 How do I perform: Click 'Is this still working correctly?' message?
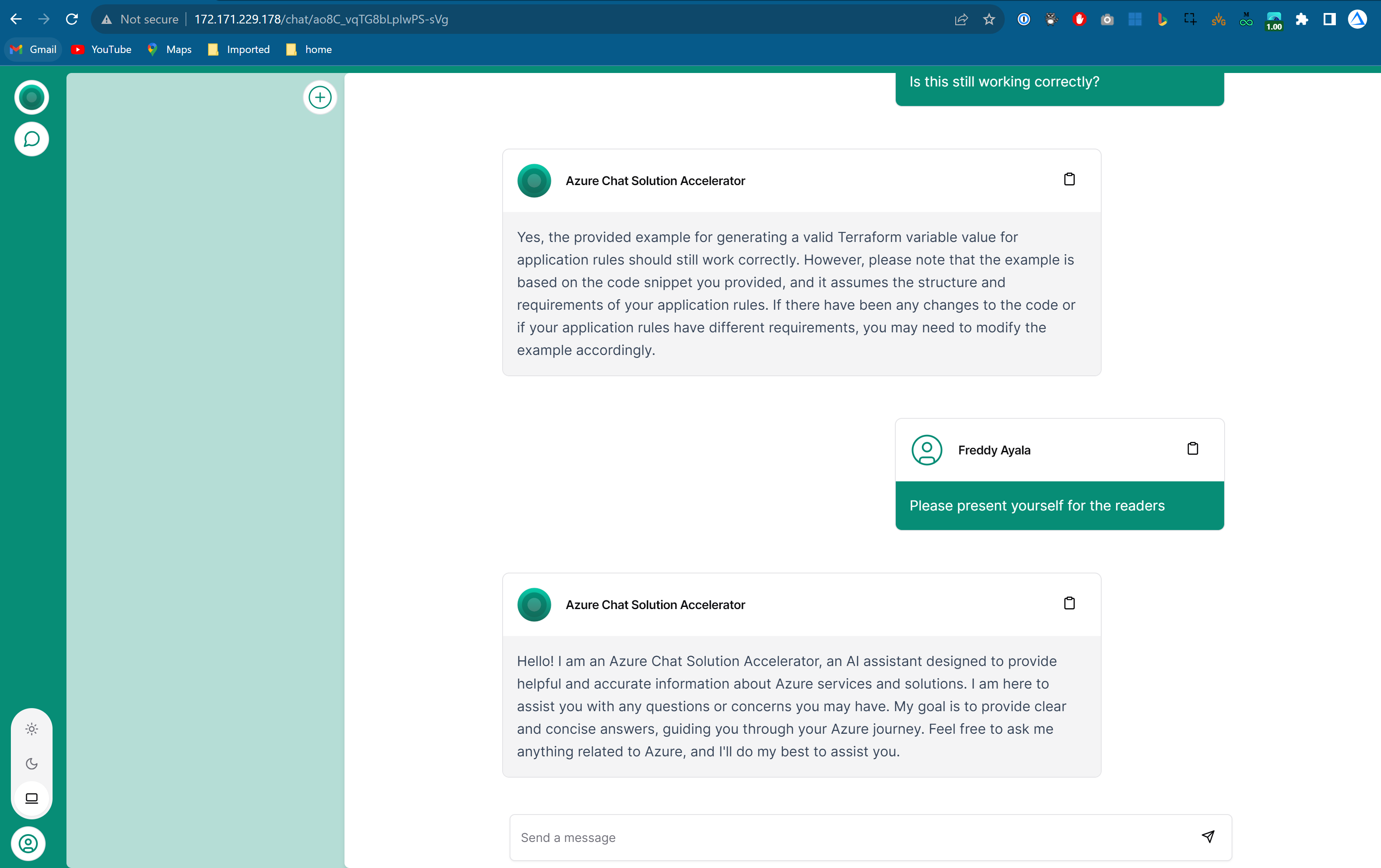tap(1004, 82)
